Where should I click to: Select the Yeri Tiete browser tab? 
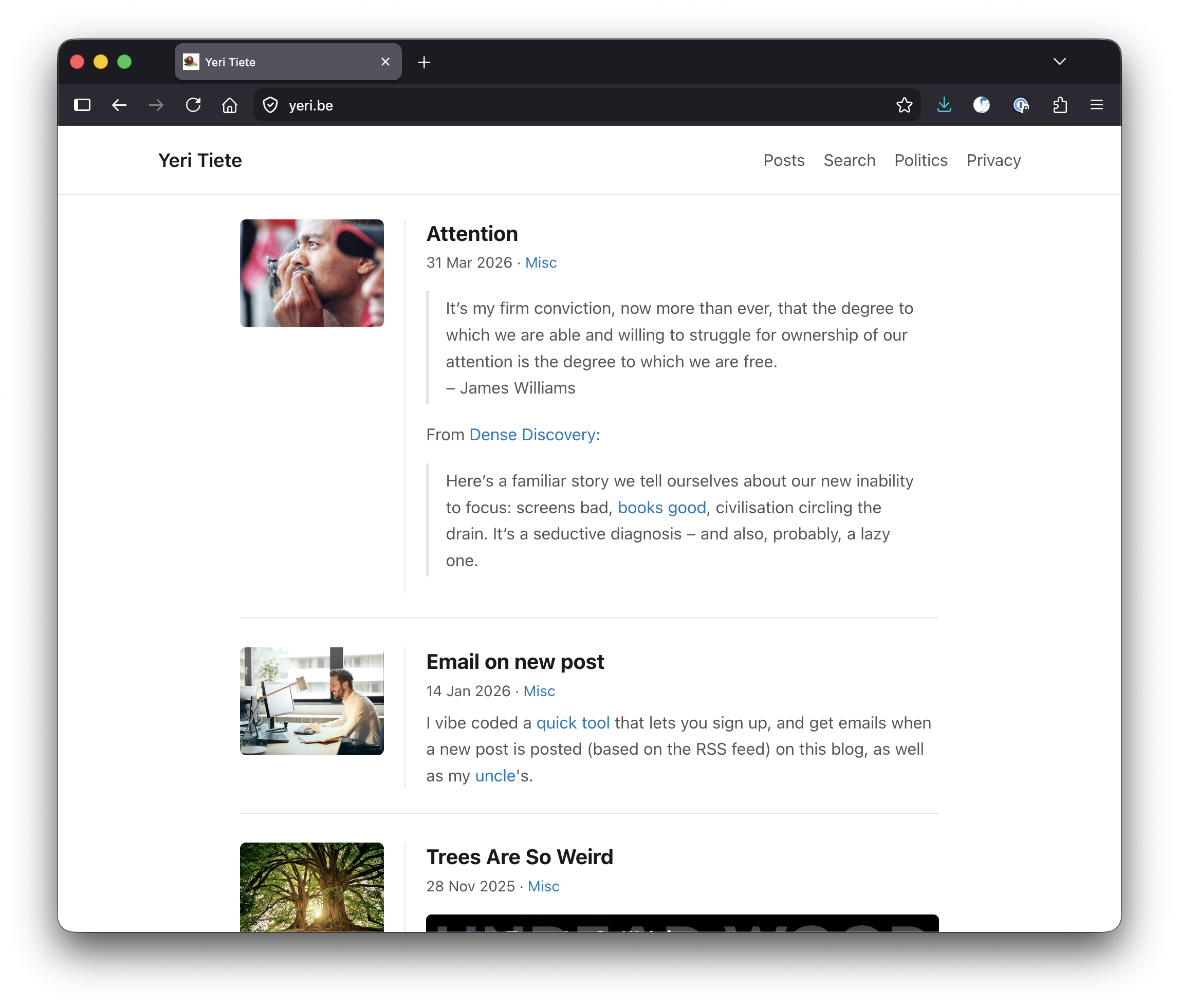point(288,62)
